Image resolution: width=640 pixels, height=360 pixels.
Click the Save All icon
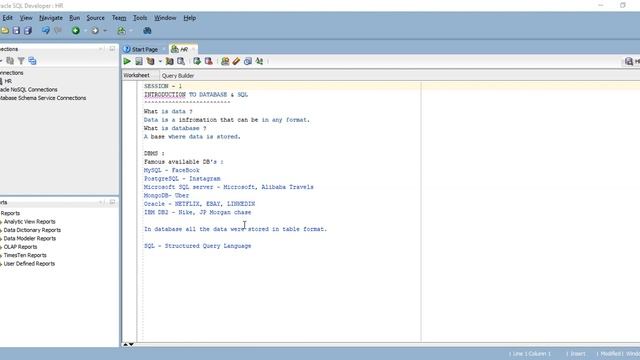(28, 31)
